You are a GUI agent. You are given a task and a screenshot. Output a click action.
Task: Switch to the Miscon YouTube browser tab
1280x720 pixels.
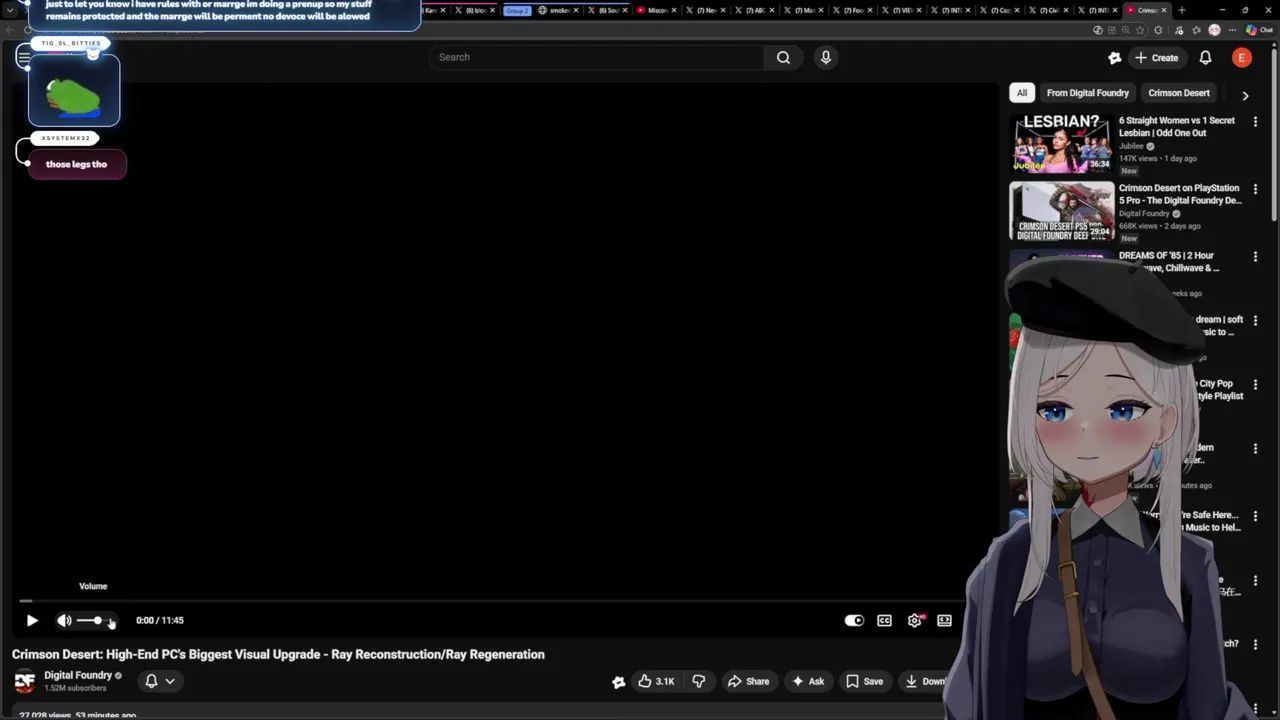[x=656, y=10]
